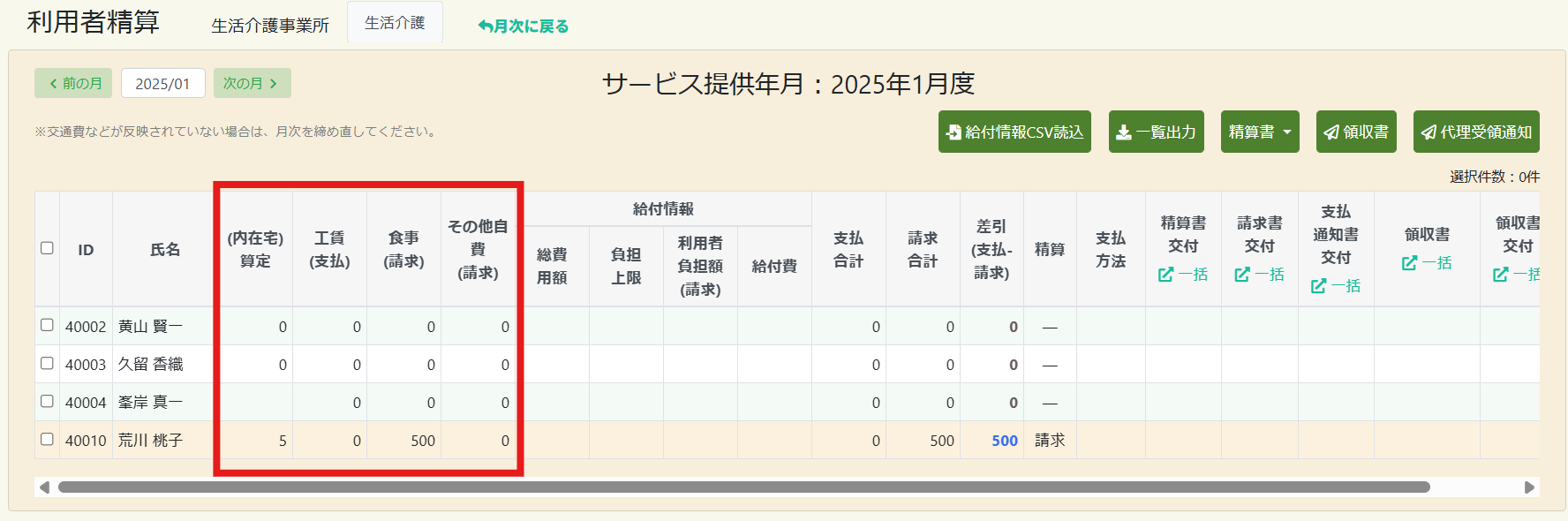Toggle the select-all checkbox in the table header
This screenshot has width=1568, height=521.
[48, 248]
